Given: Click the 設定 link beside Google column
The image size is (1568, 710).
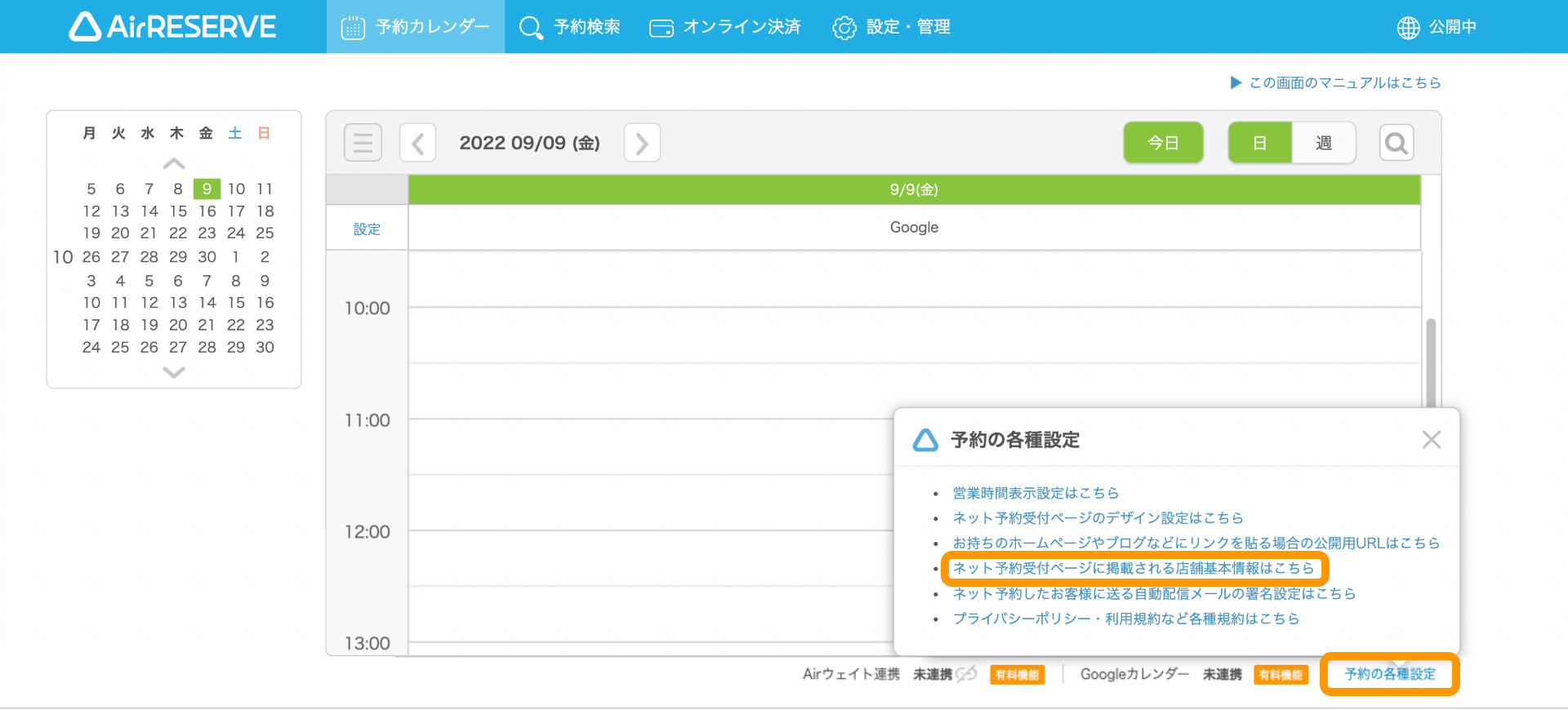Looking at the screenshot, I should [367, 229].
